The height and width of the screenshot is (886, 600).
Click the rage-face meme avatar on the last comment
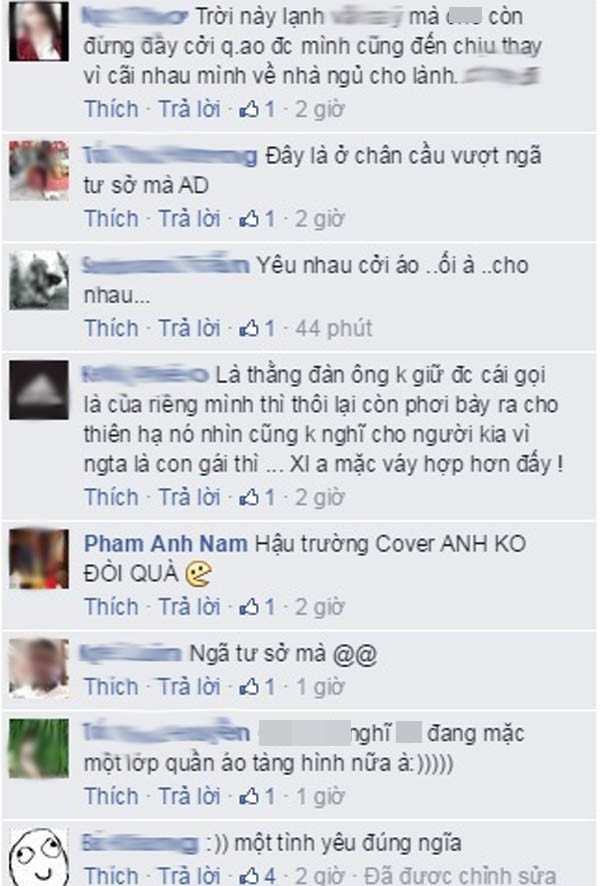pyautogui.click(x=39, y=857)
